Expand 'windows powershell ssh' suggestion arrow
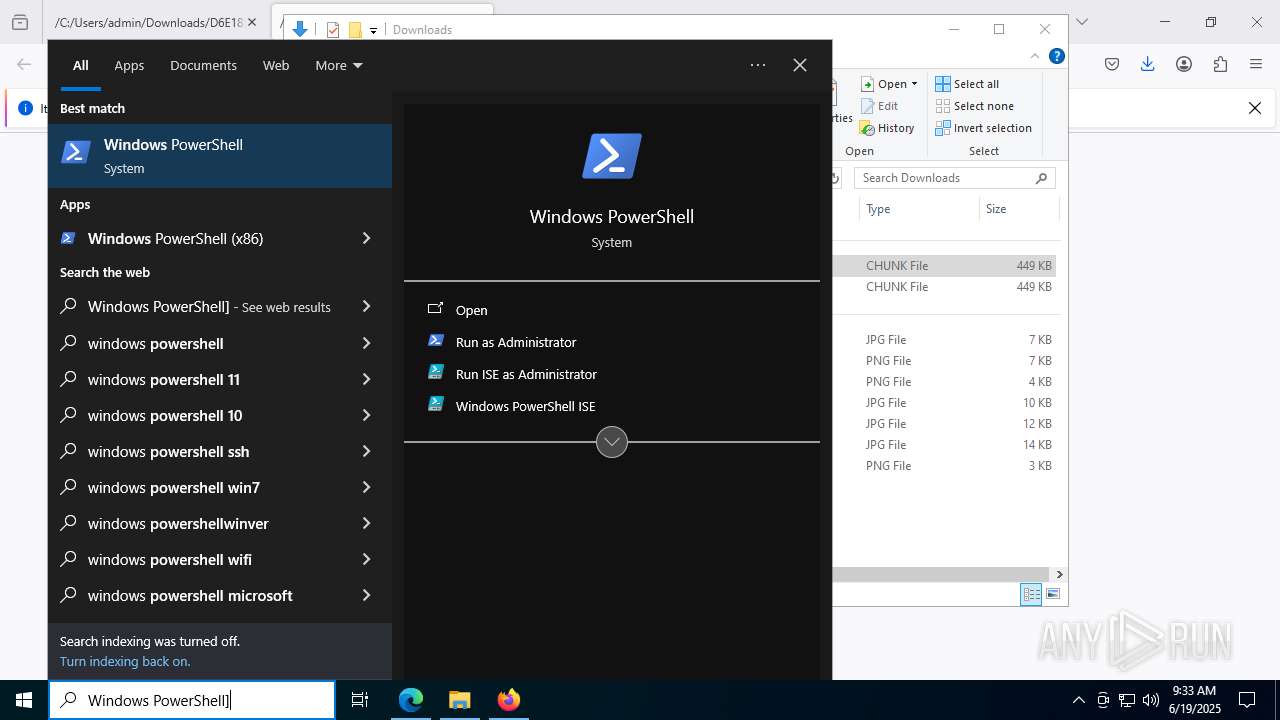Viewport: 1280px width, 720px height. (366, 451)
